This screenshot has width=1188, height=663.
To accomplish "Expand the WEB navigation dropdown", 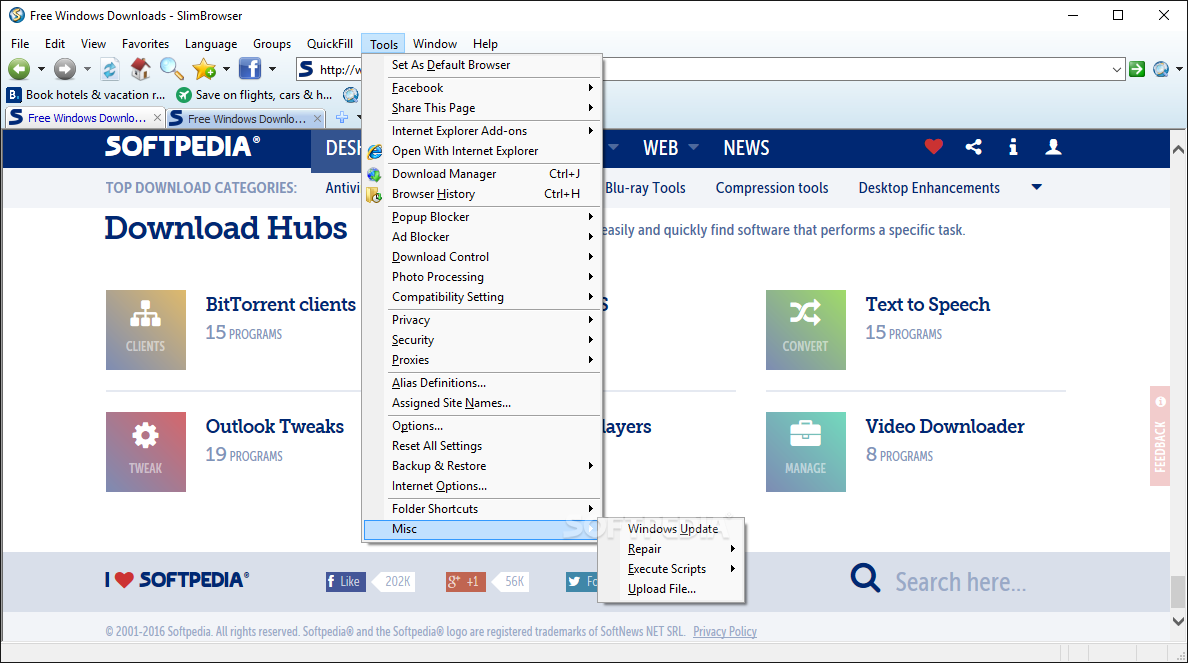I will pos(693,147).
